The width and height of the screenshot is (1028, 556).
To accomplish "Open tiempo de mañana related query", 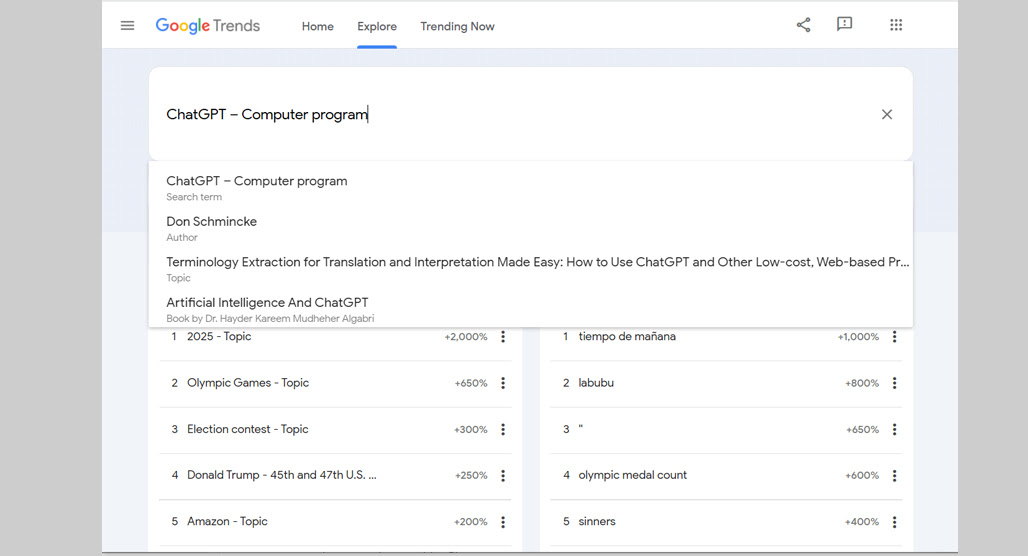I will pyautogui.click(x=627, y=336).
